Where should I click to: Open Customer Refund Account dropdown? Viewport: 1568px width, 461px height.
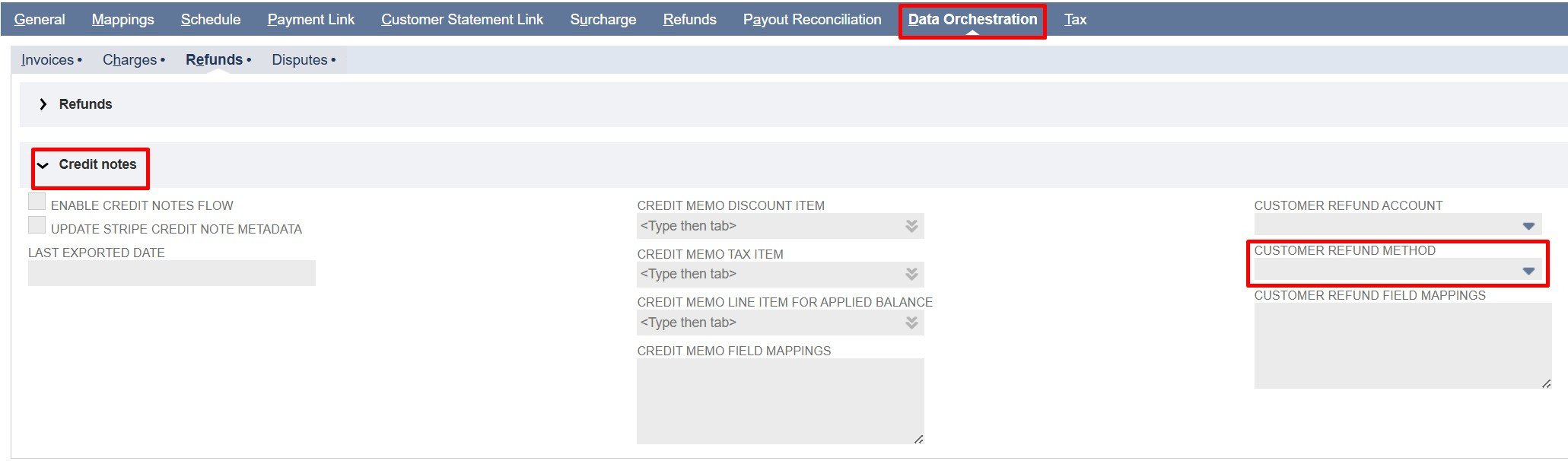(x=1528, y=226)
